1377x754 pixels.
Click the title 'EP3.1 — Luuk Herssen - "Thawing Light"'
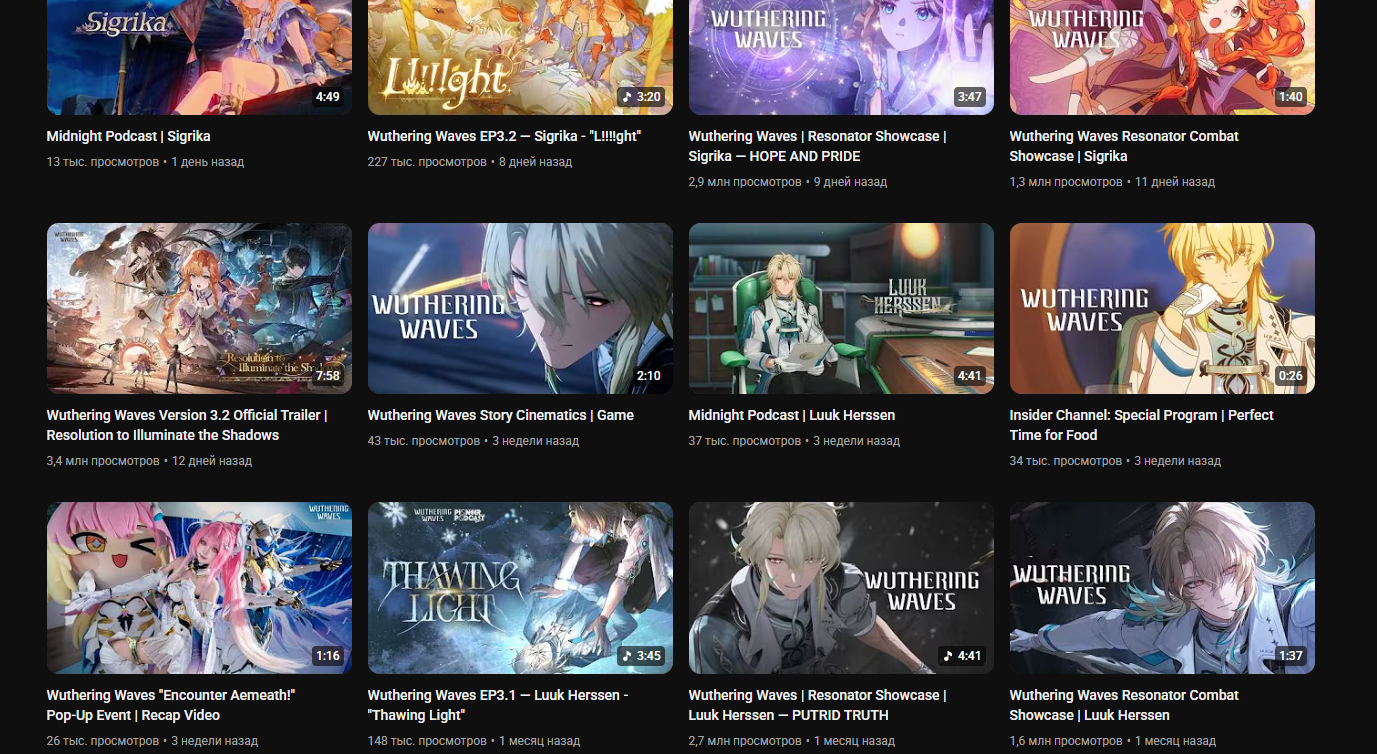tap(498, 705)
